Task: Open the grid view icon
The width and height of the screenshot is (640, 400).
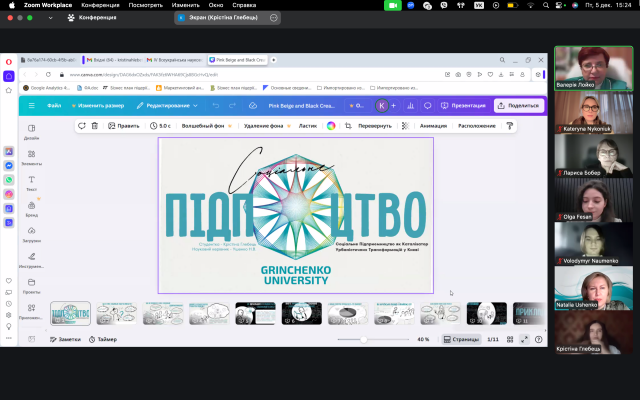Action: (x=510, y=339)
